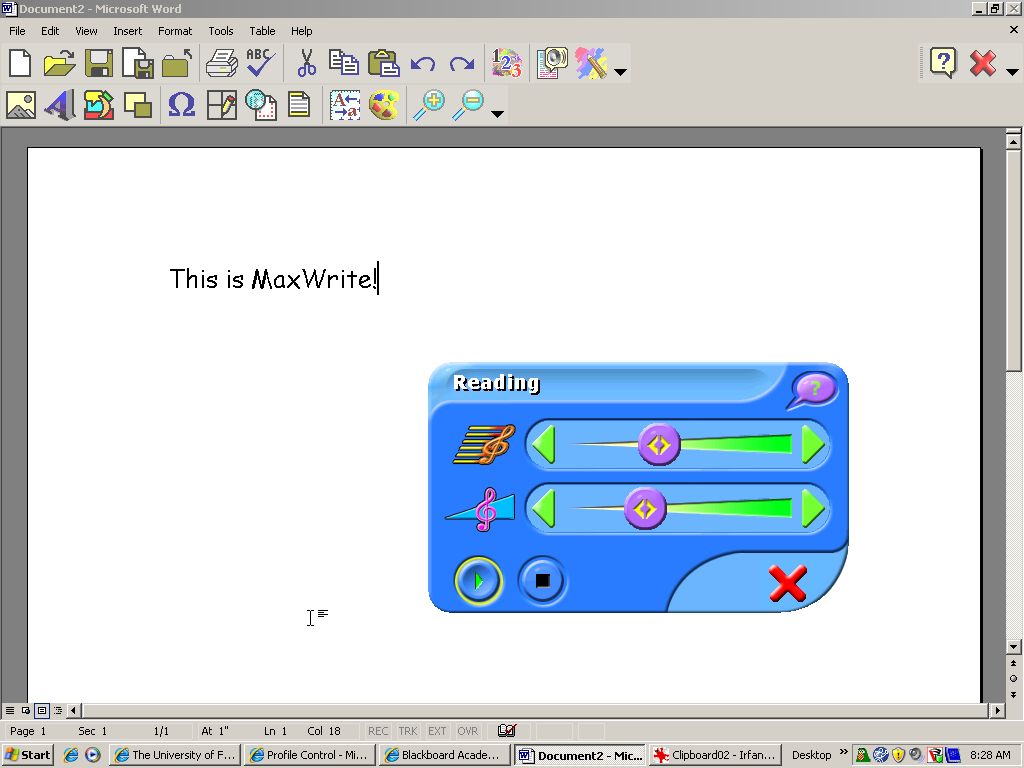Screen dimensions: 1024x768
Task: Insert WordArt with blue A icon
Action: [60, 105]
